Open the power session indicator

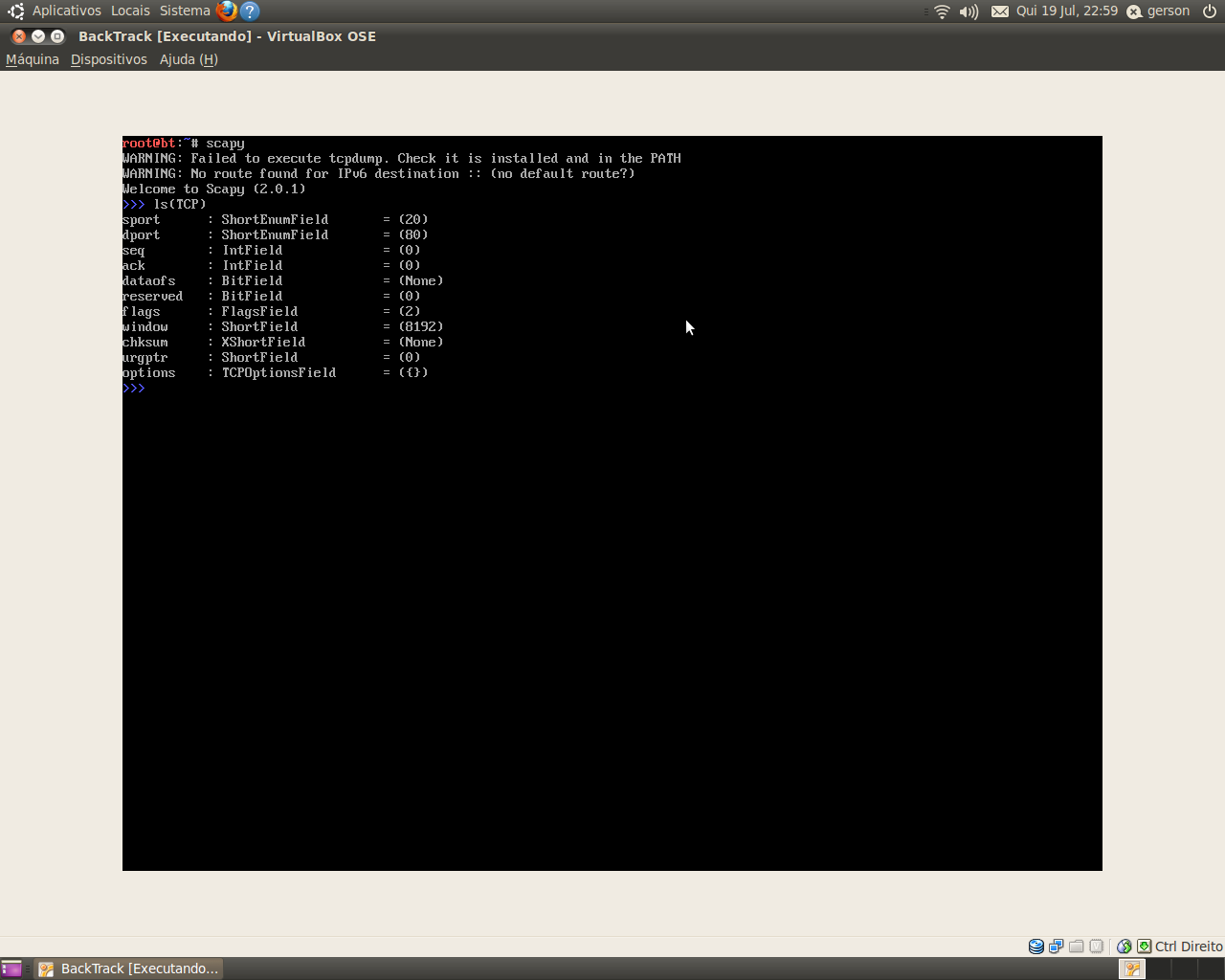tap(1210, 11)
